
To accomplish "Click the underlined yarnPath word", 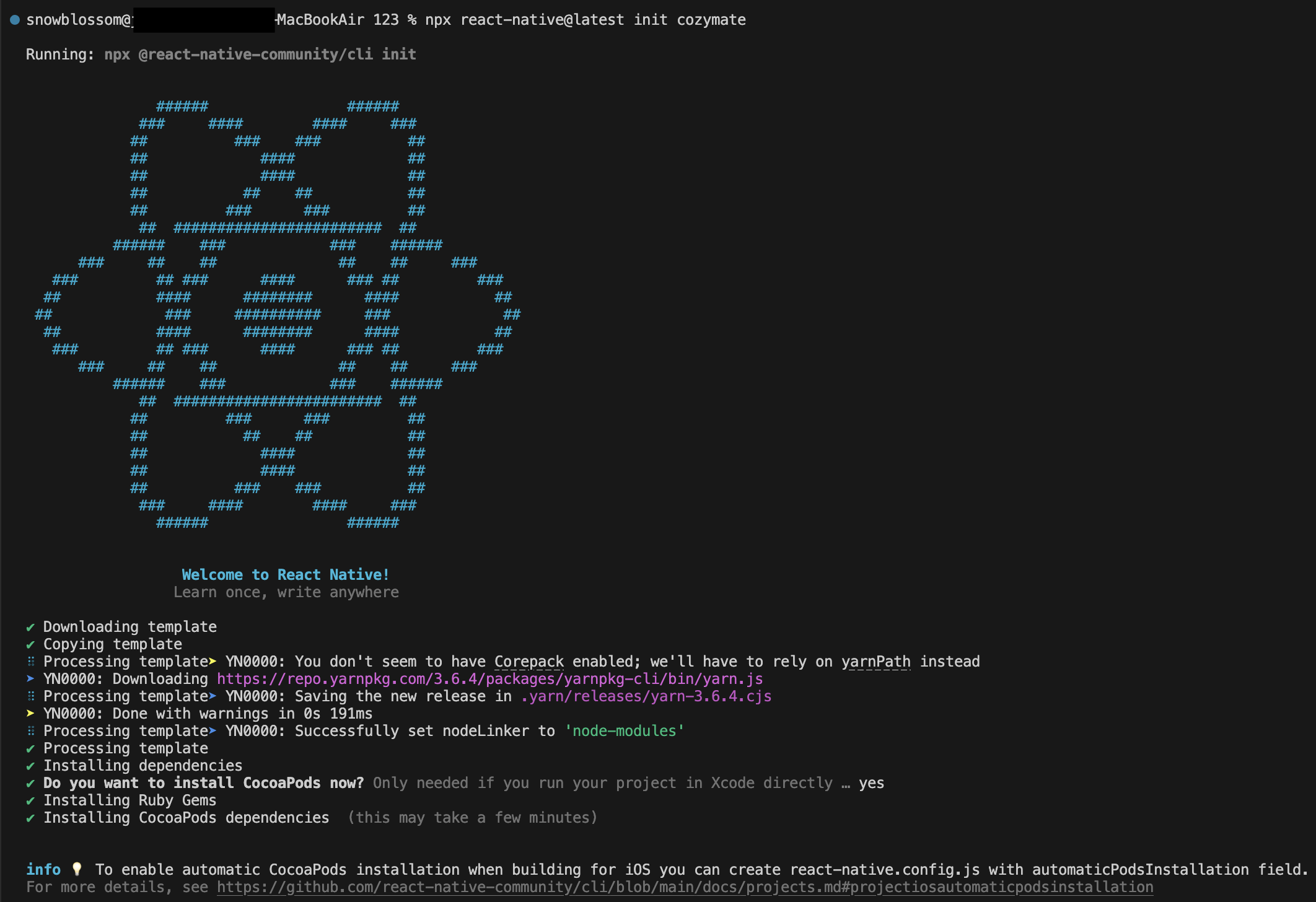I will coord(875,662).
